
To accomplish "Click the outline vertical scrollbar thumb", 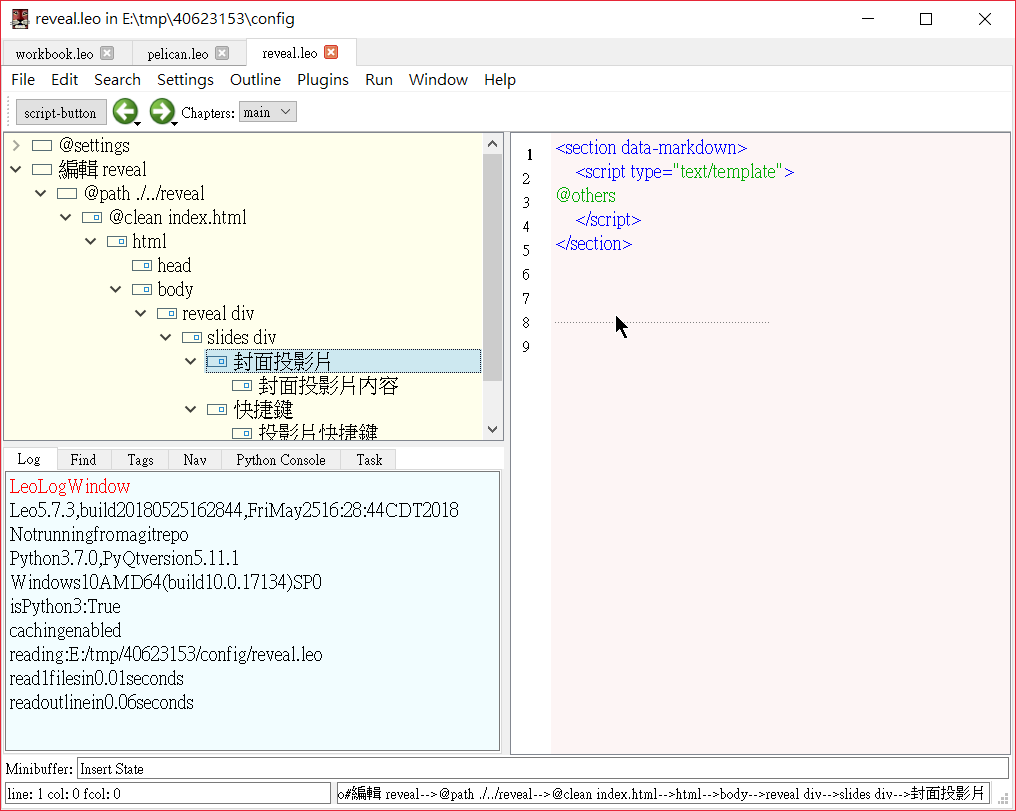I will tap(492, 267).
